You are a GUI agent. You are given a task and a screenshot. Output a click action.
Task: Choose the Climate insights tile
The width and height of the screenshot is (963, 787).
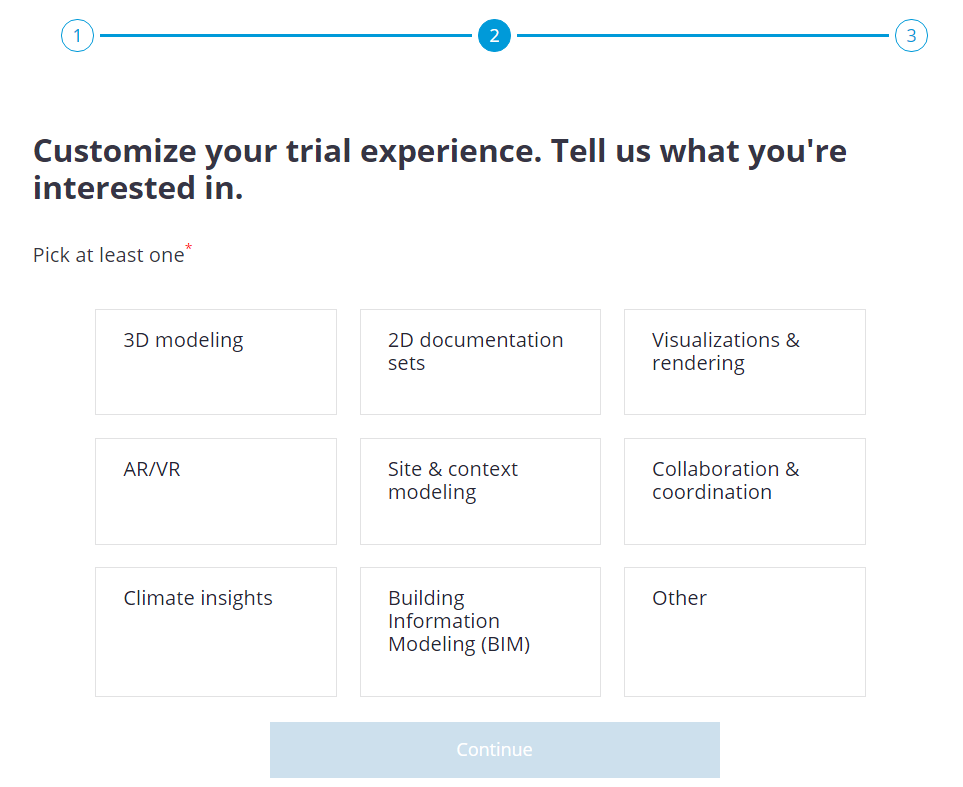(x=216, y=632)
